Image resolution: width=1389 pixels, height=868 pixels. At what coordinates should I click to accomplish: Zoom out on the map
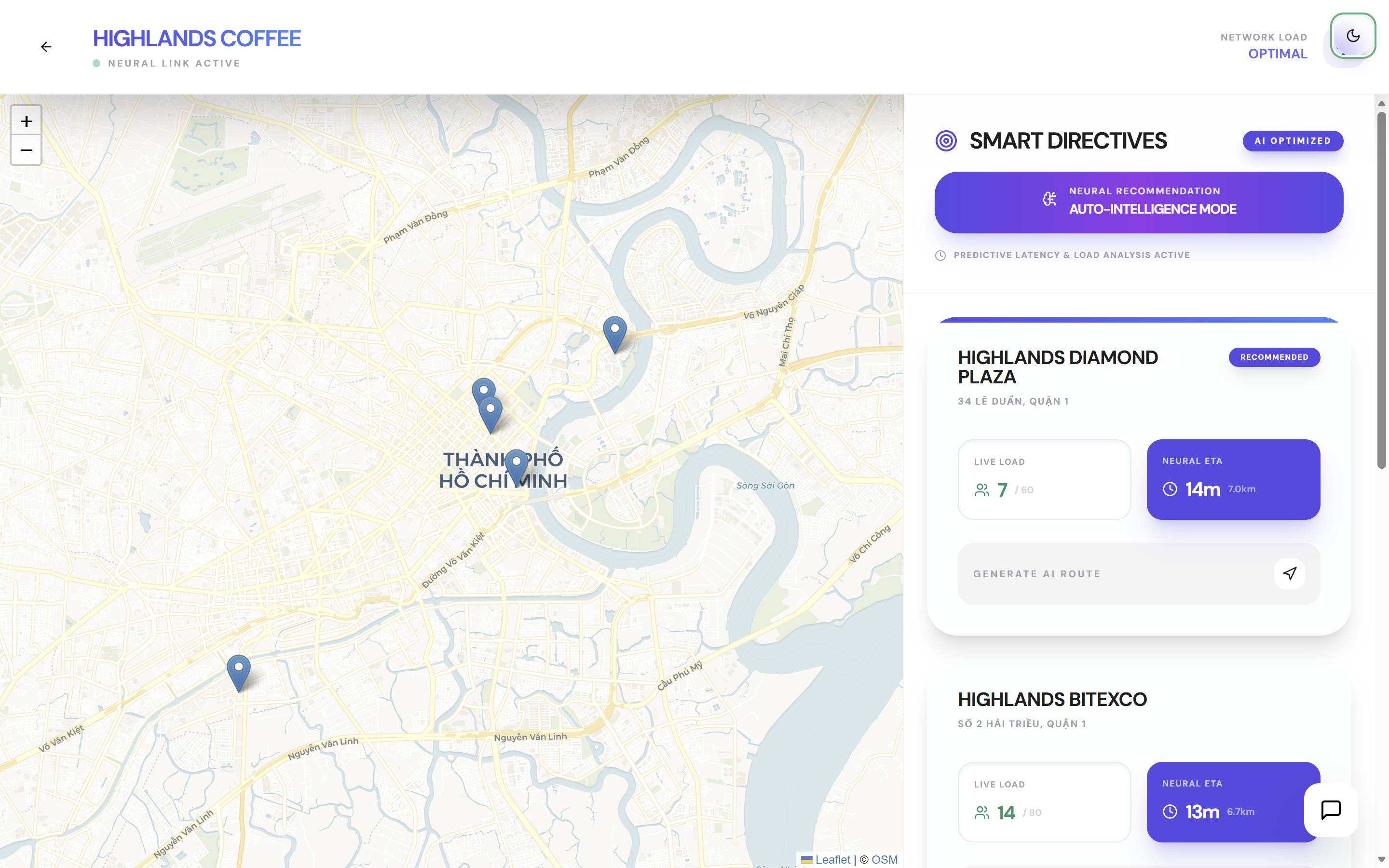point(27,150)
